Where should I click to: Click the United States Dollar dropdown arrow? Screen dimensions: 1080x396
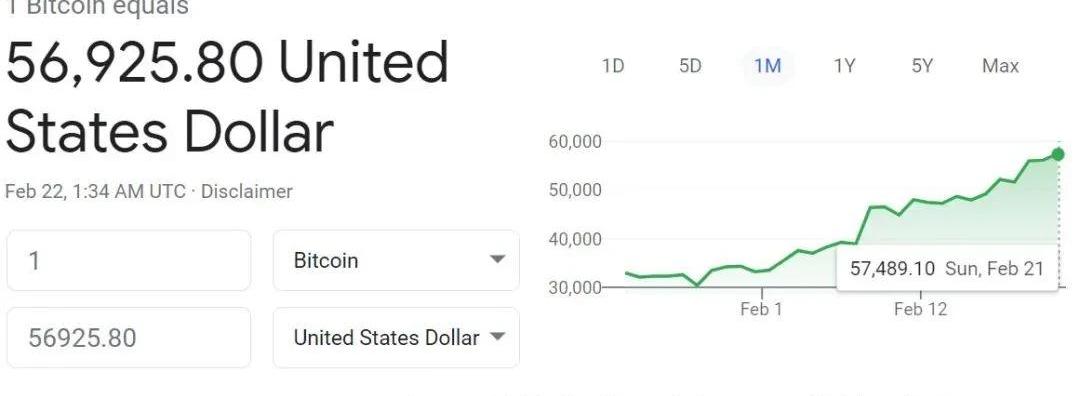(497, 337)
